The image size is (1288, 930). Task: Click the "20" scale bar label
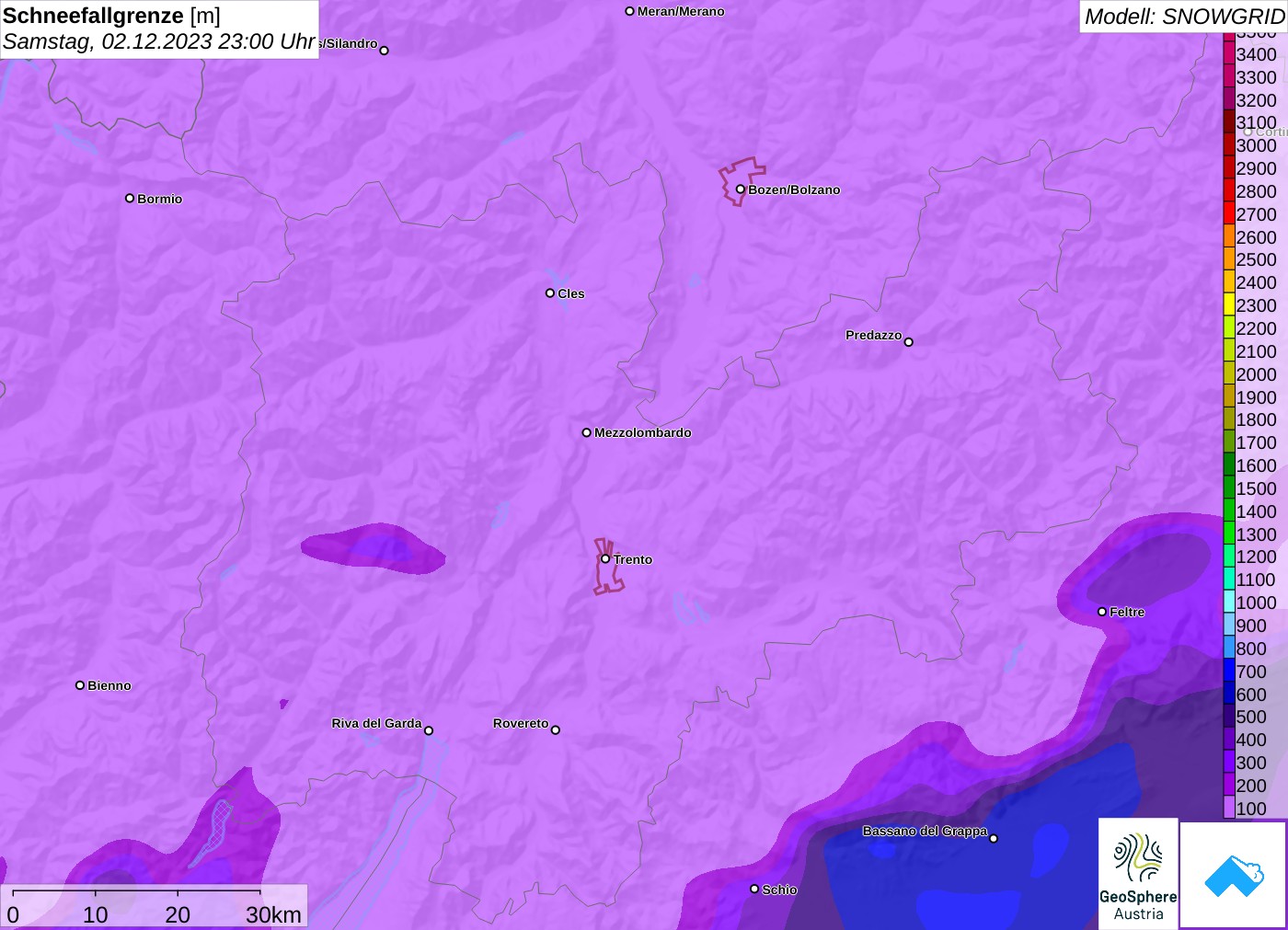pyautogui.click(x=178, y=914)
